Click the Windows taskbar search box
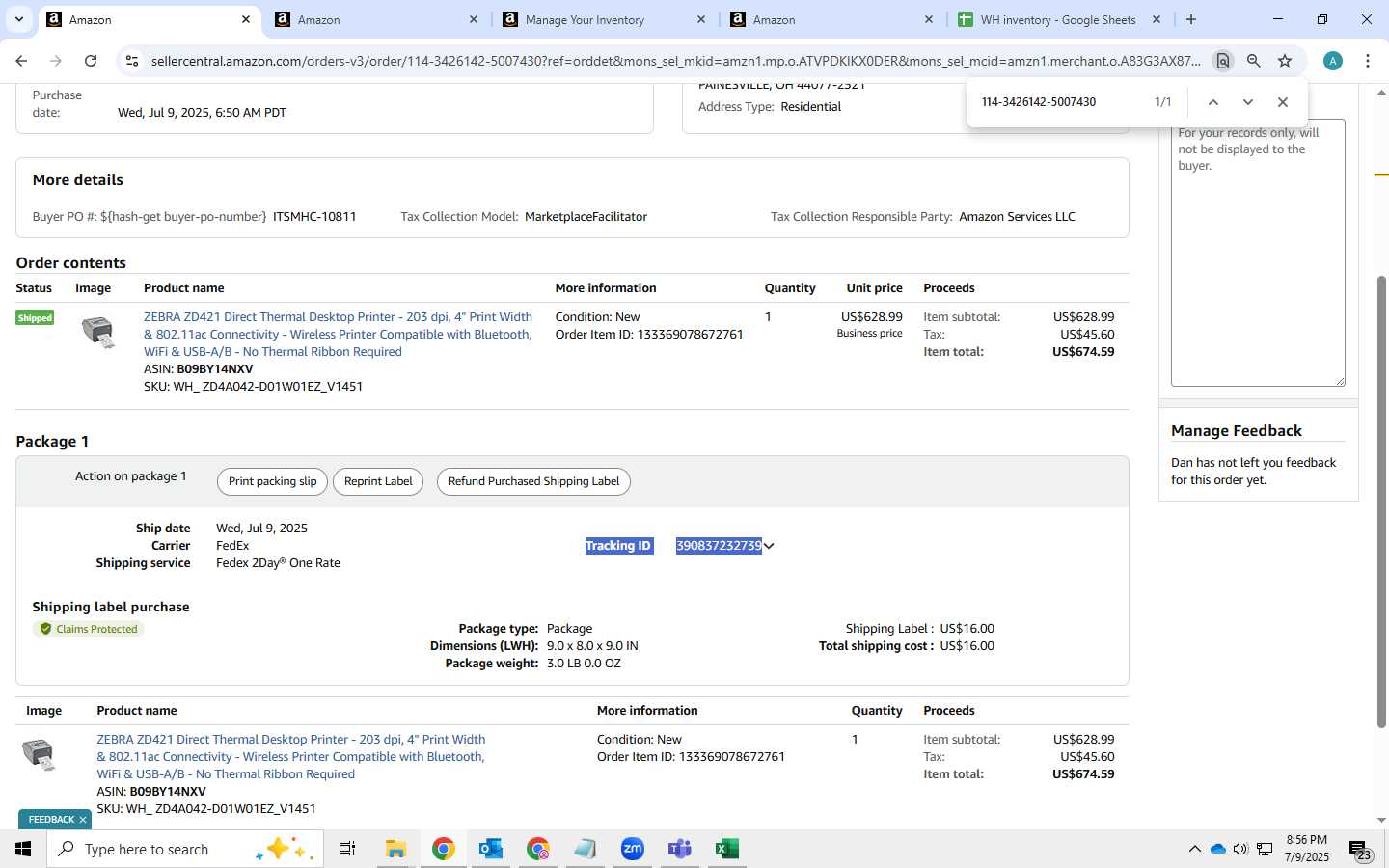 pyautogui.click(x=186, y=849)
